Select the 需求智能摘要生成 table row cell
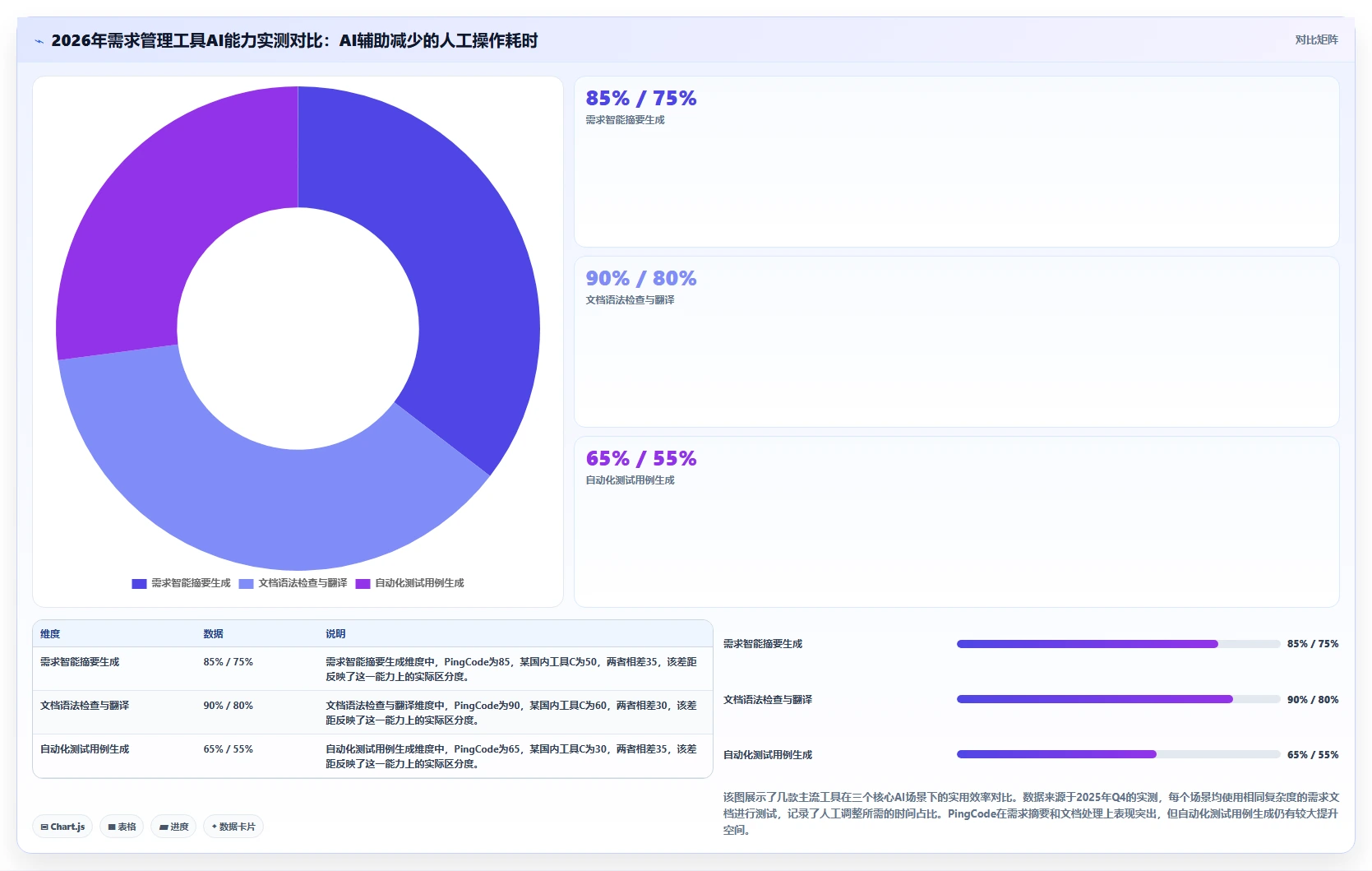The image size is (1372, 871). click(80, 662)
